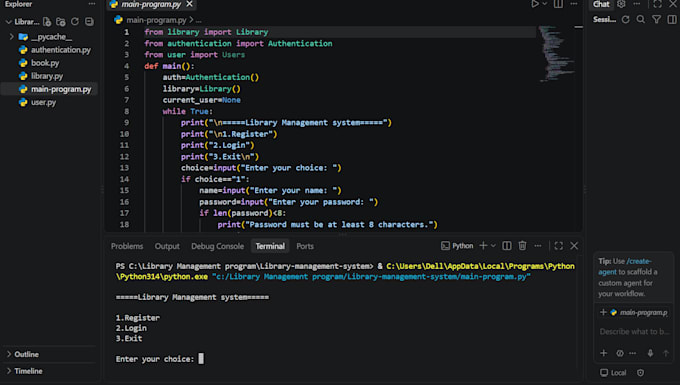Image resolution: width=680 pixels, height=385 pixels.
Task: Run the Python file with play button
Action: [x=535, y=4]
